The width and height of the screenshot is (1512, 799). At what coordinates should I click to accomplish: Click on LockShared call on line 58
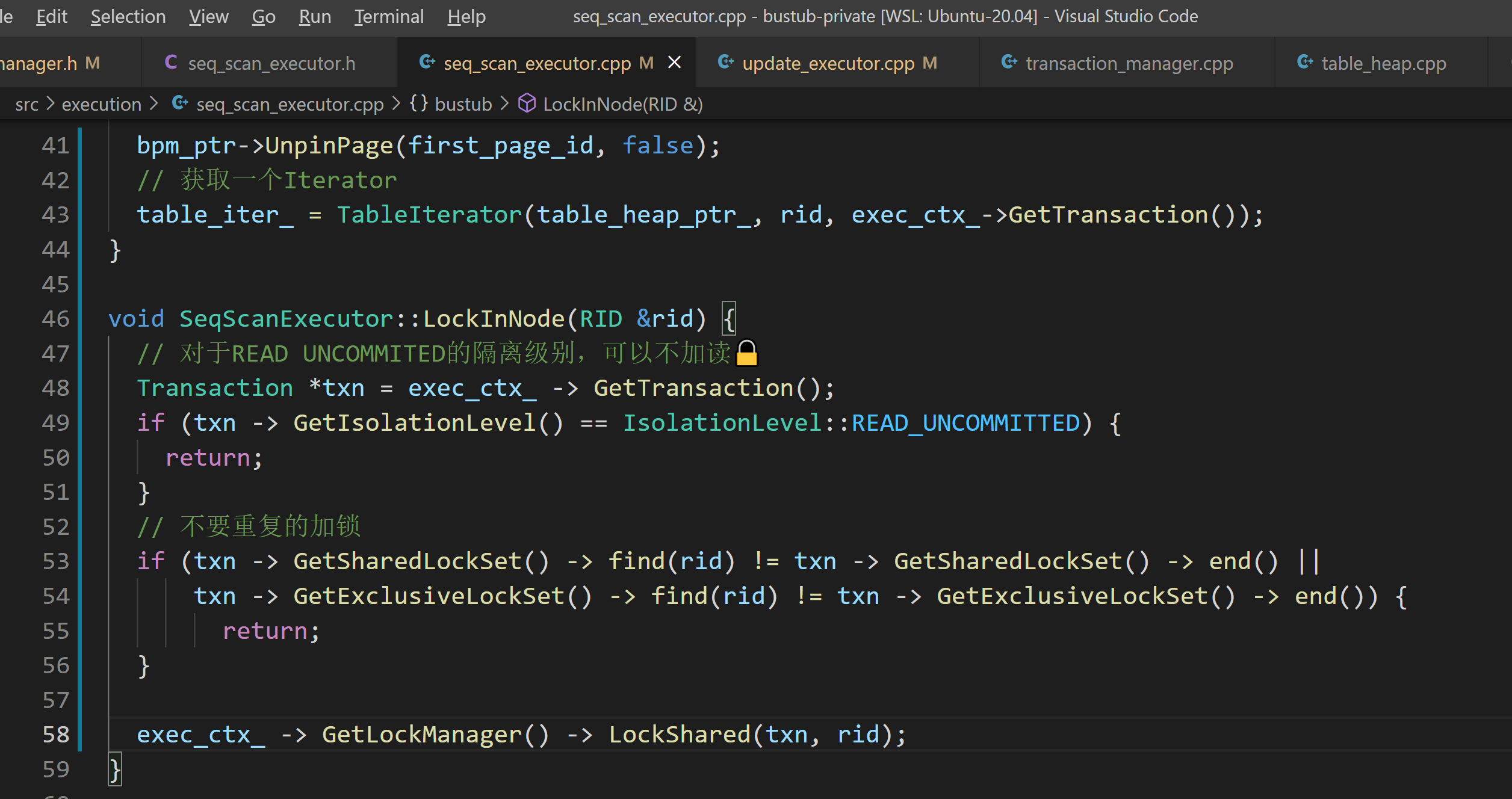click(679, 735)
